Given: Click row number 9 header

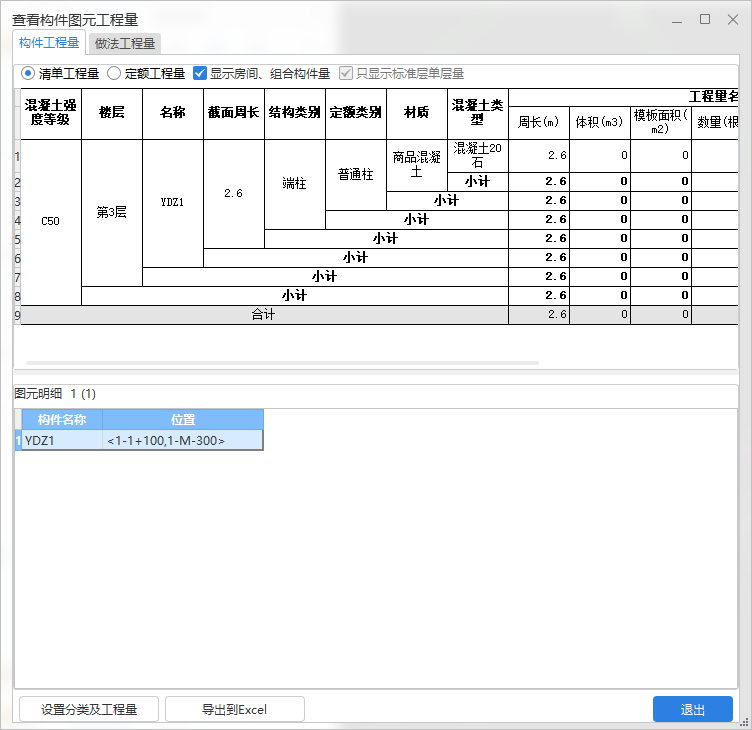Looking at the screenshot, I should coord(17,315).
